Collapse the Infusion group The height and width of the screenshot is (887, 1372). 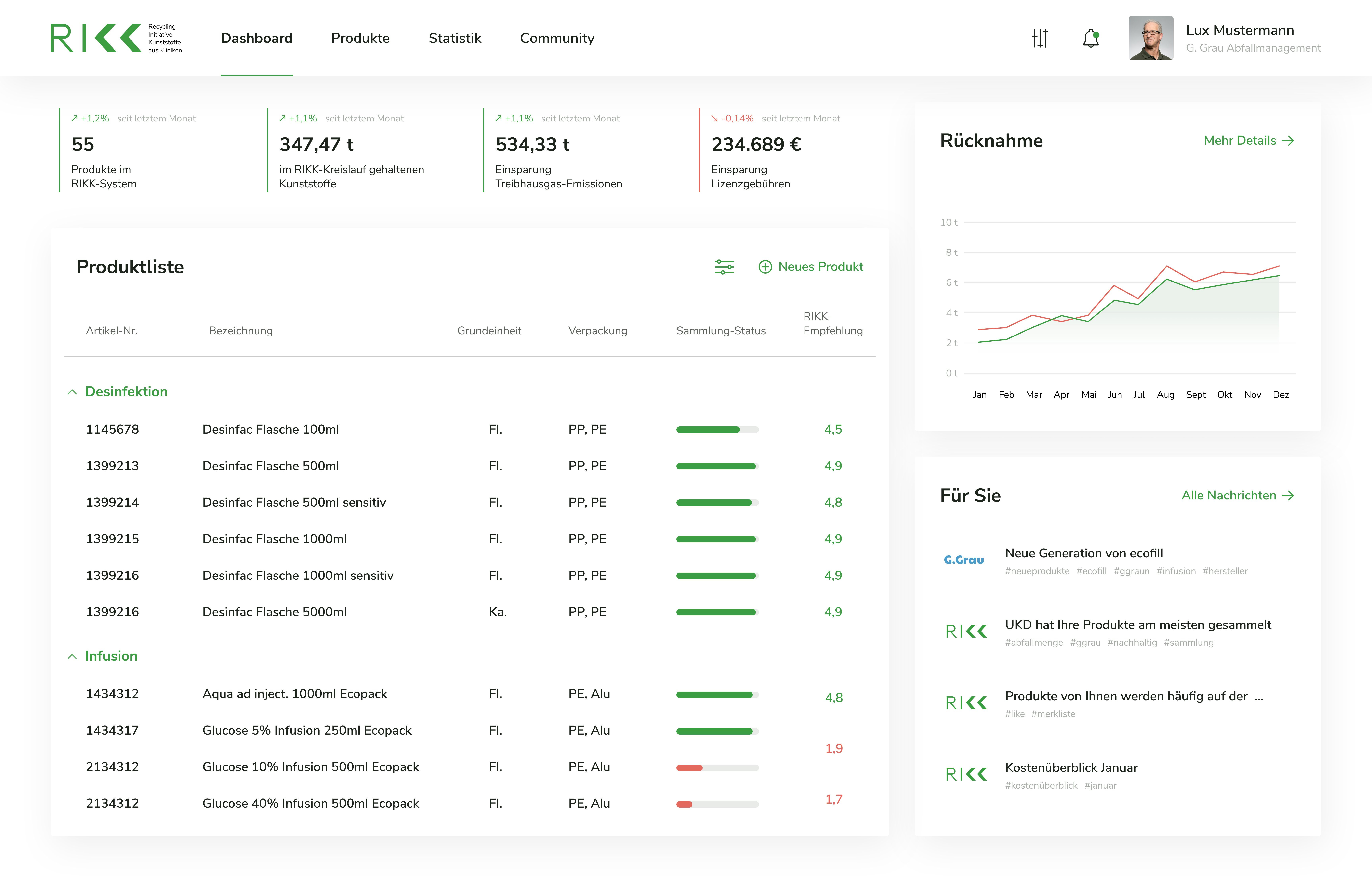tap(72, 656)
